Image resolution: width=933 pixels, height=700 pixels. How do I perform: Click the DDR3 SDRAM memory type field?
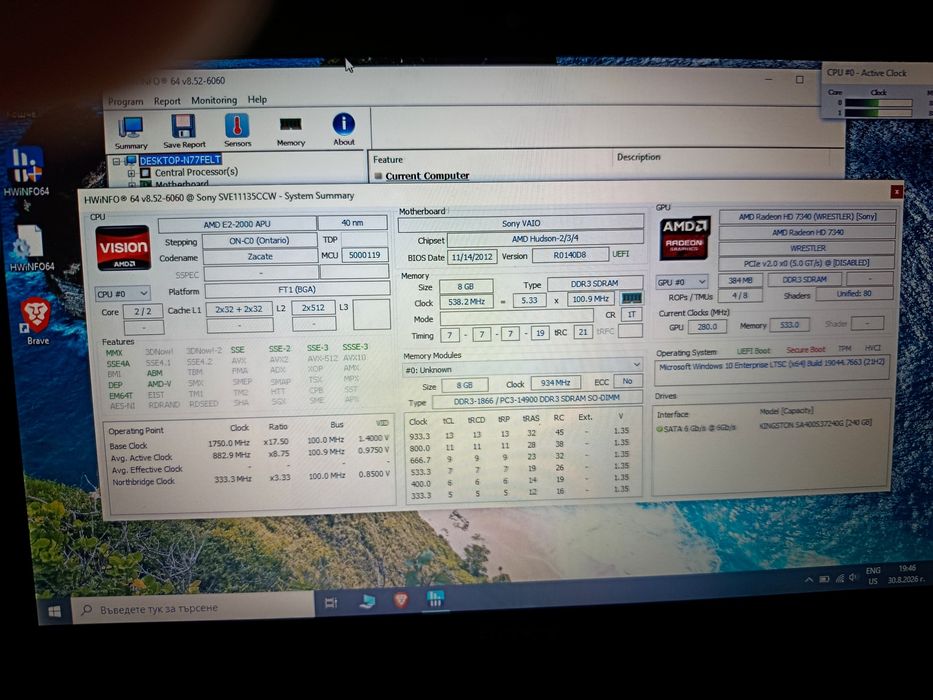pyautogui.click(x=594, y=283)
